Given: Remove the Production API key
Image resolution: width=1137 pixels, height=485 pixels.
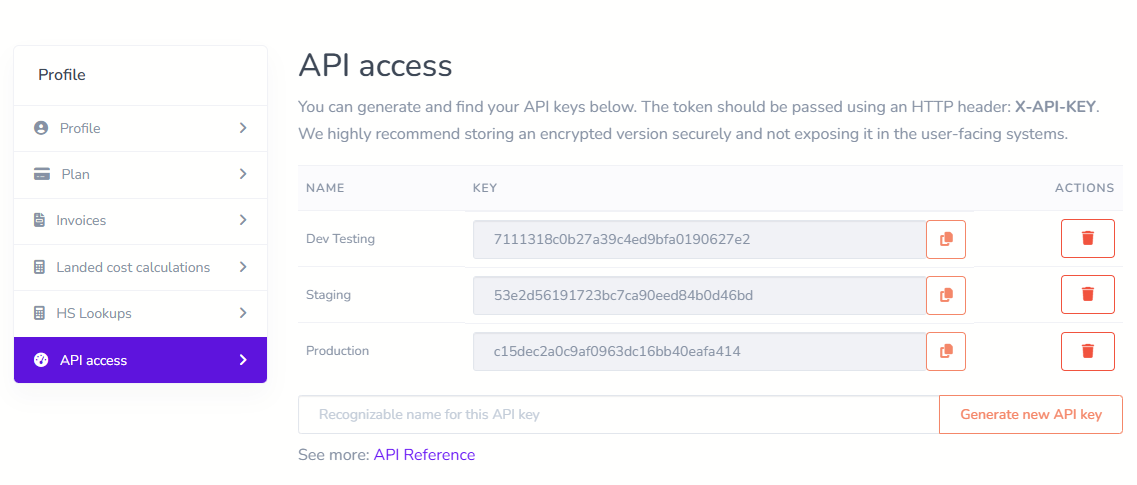Looking at the screenshot, I should [1088, 351].
